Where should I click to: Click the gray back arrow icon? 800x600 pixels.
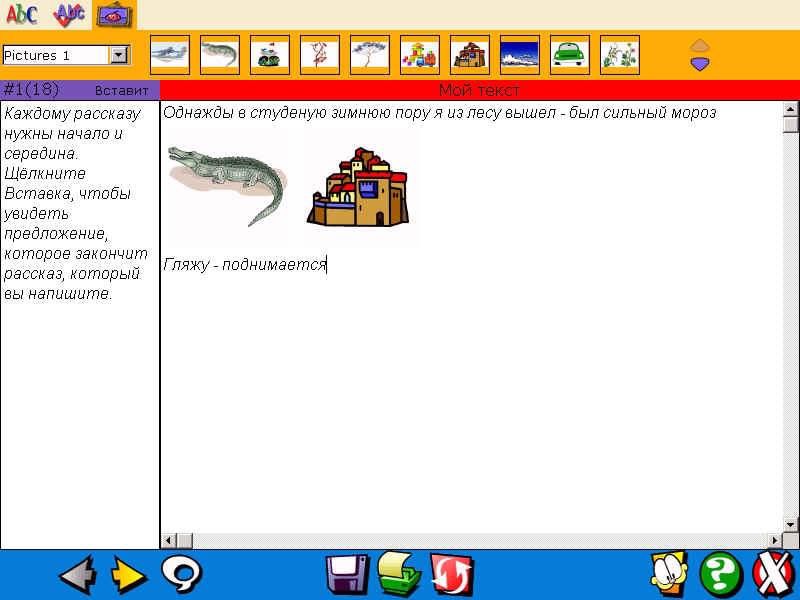click(77, 575)
